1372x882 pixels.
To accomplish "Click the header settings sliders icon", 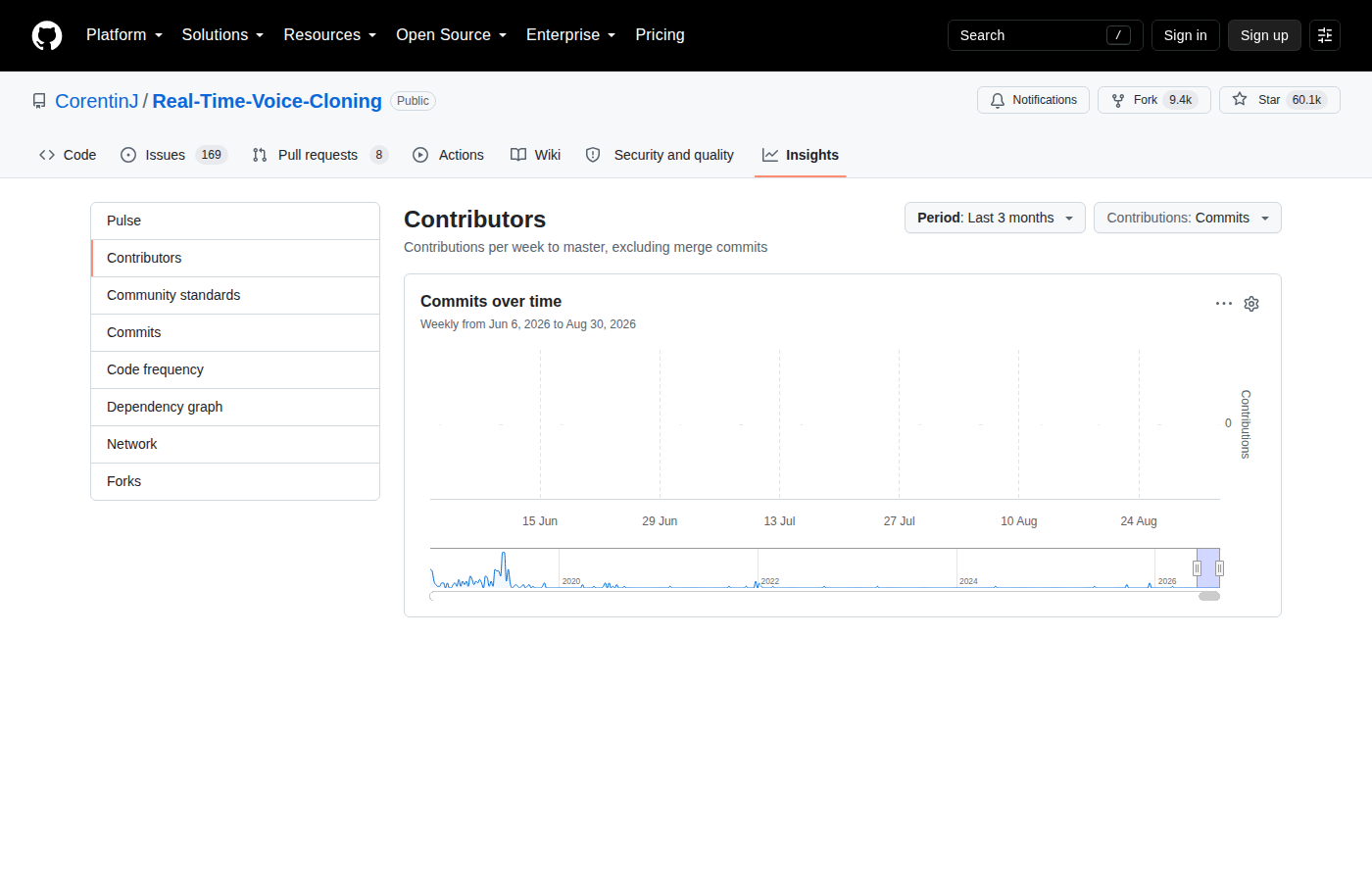I will pyautogui.click(x=1325, y=35).
